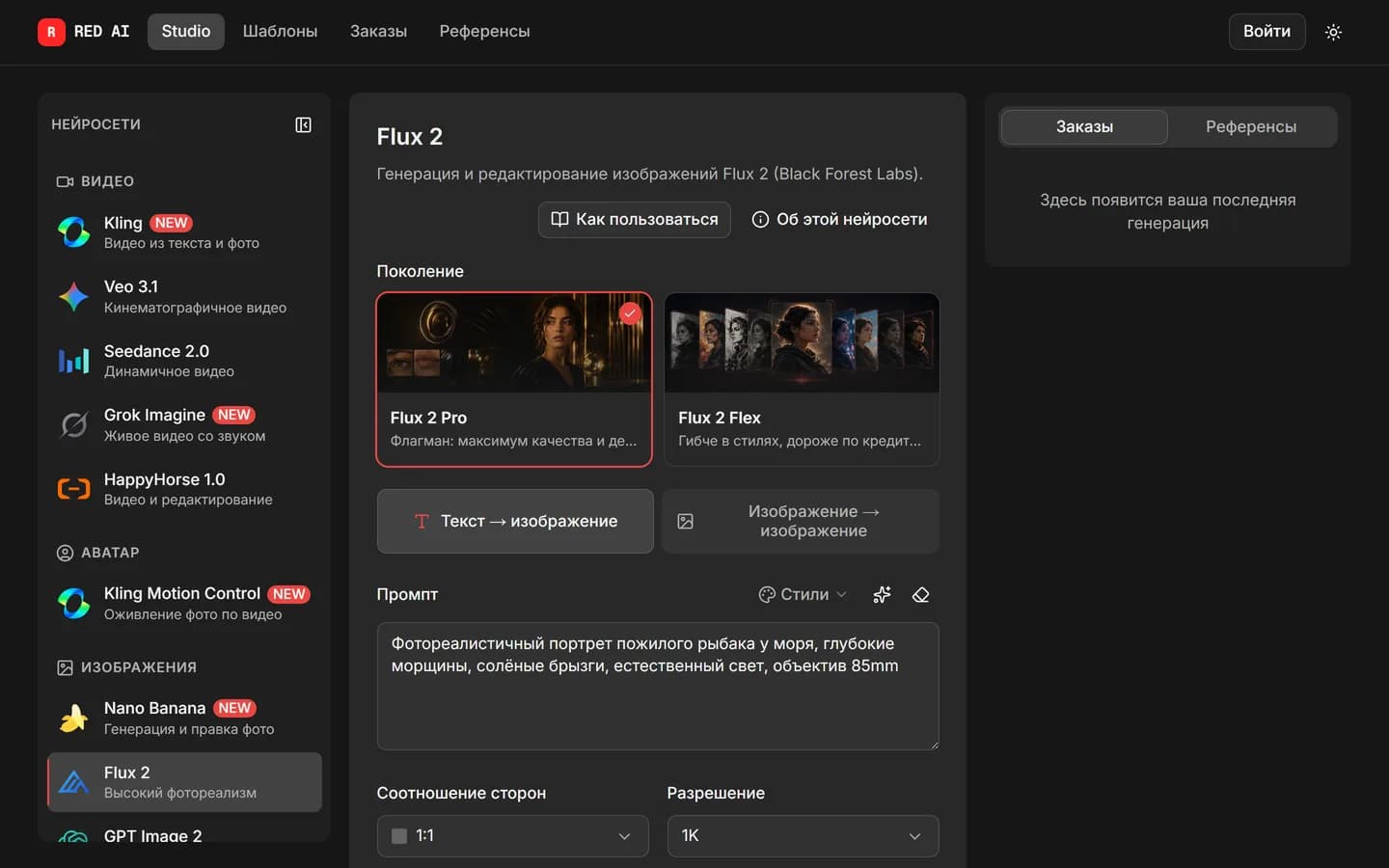1389x868 pixels.
Task: Click into the Промпт text area
Action: click(x=658, y=686)
